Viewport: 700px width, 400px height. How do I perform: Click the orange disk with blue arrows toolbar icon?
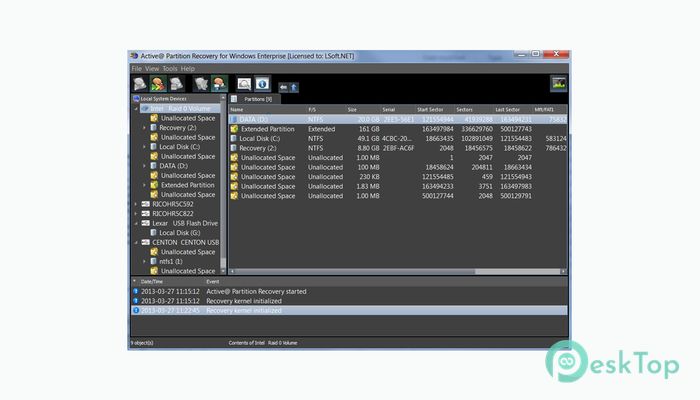[x=219, y=83]
